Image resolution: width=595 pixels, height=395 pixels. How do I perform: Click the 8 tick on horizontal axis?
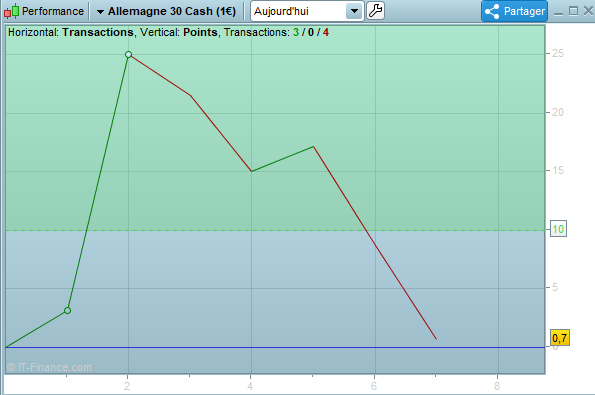click(497, 386)
